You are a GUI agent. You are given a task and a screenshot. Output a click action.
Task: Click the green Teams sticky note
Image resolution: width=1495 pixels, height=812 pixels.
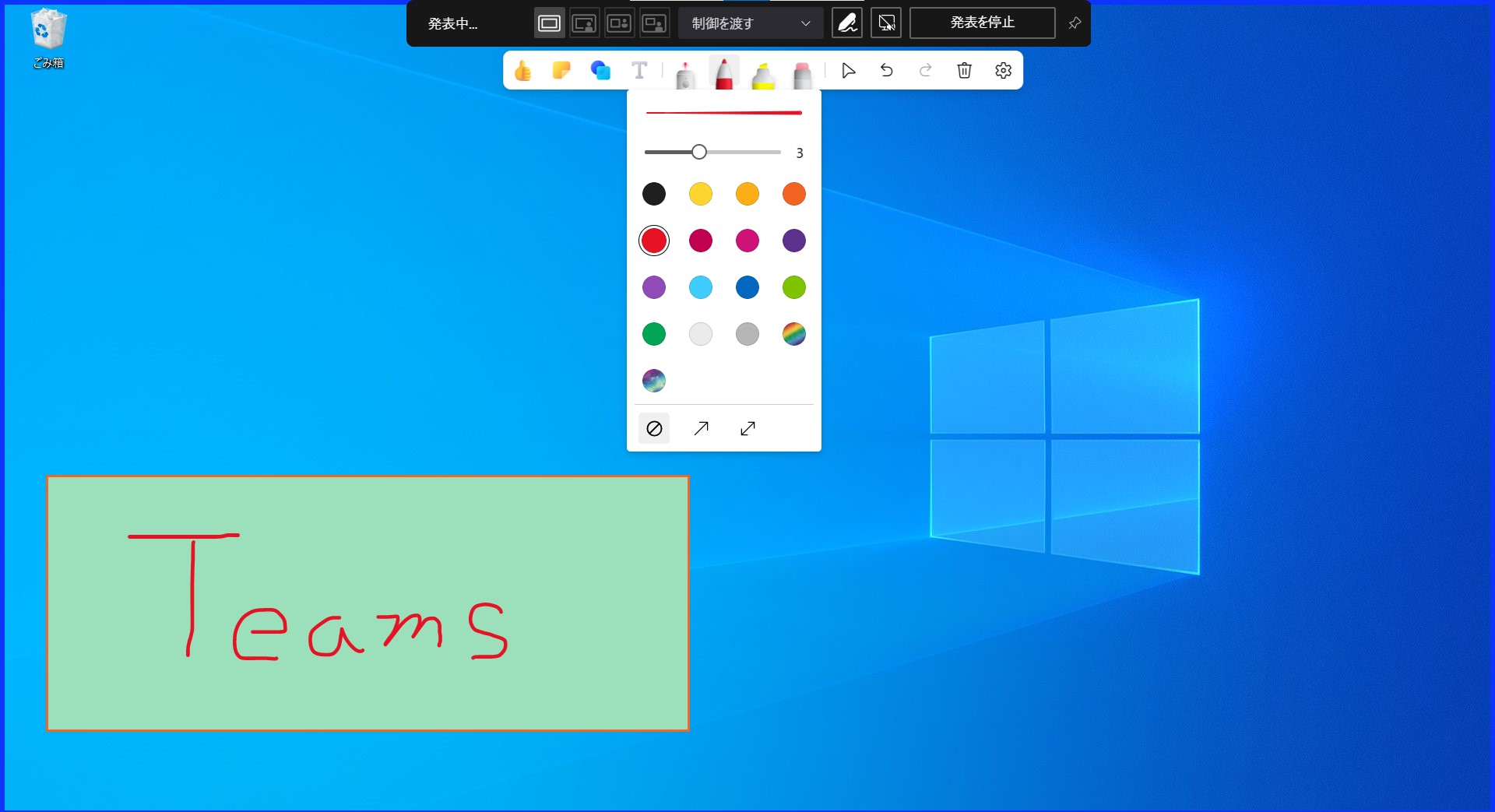coord(368,603)
